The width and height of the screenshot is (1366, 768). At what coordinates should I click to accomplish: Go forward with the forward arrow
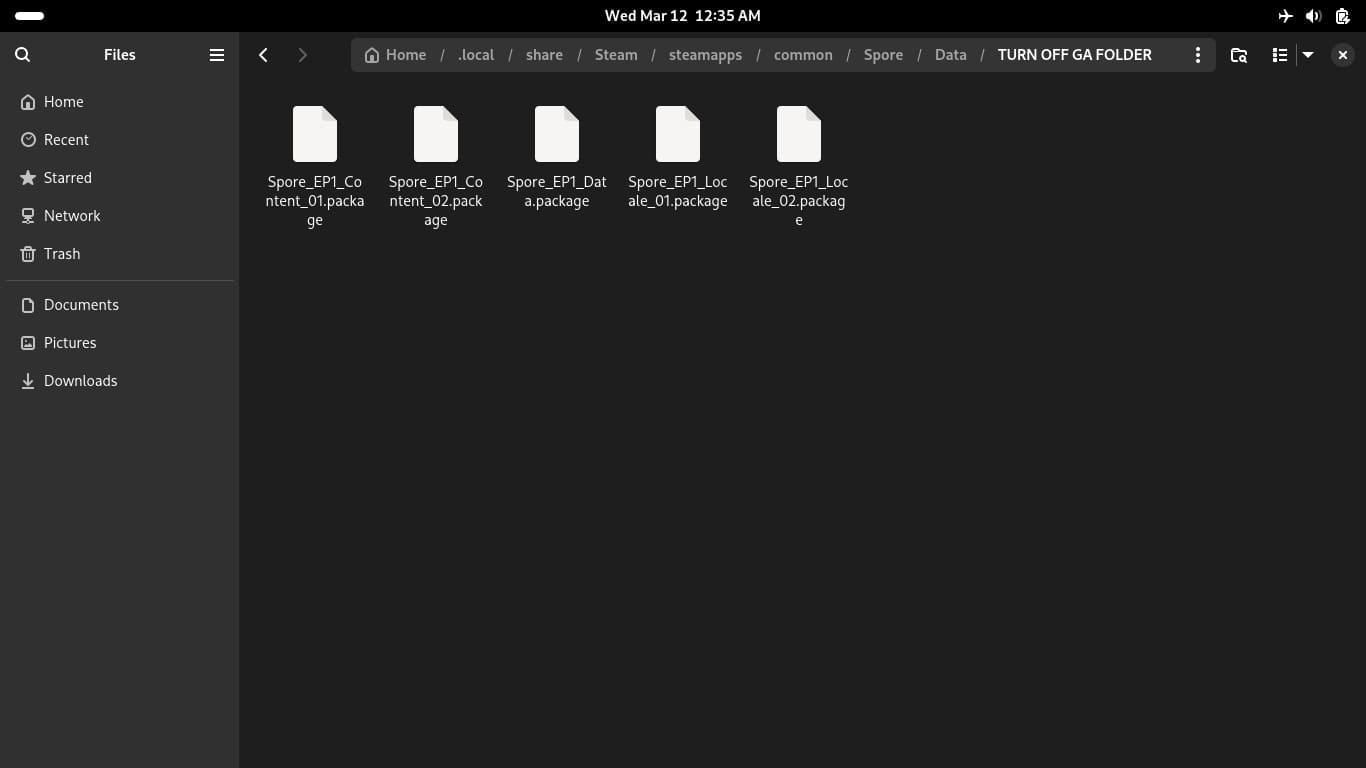click(302, 55)
